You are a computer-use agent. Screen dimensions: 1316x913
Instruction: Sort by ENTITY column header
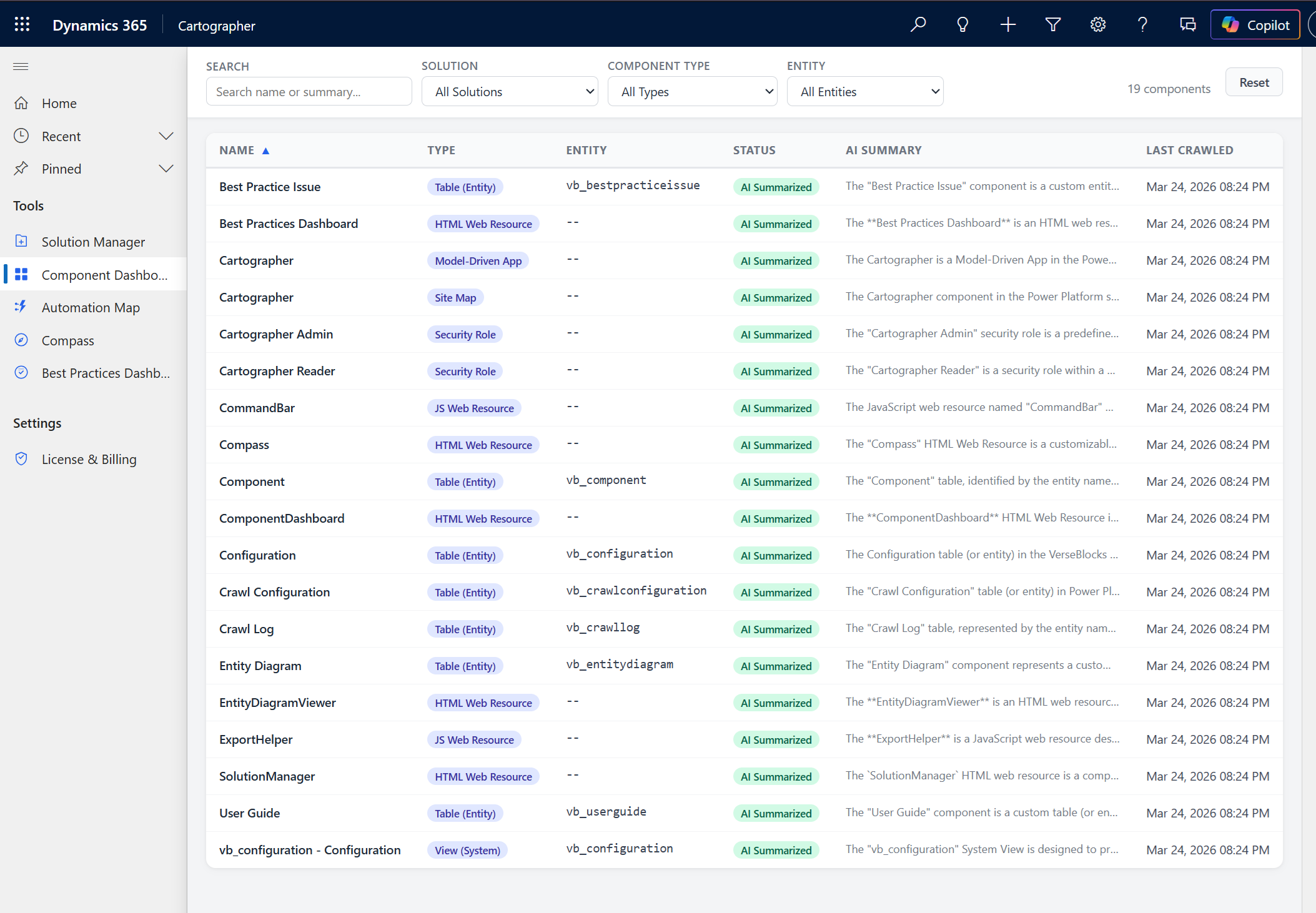[x=586, y=150]
